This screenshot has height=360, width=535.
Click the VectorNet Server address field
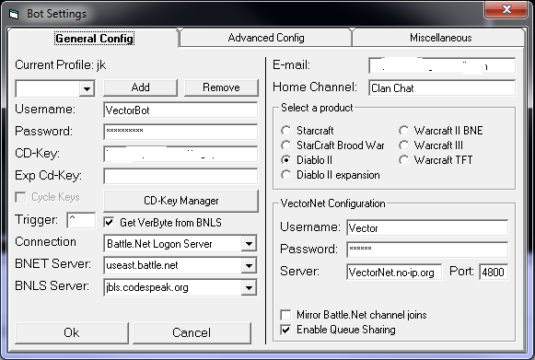394,272
